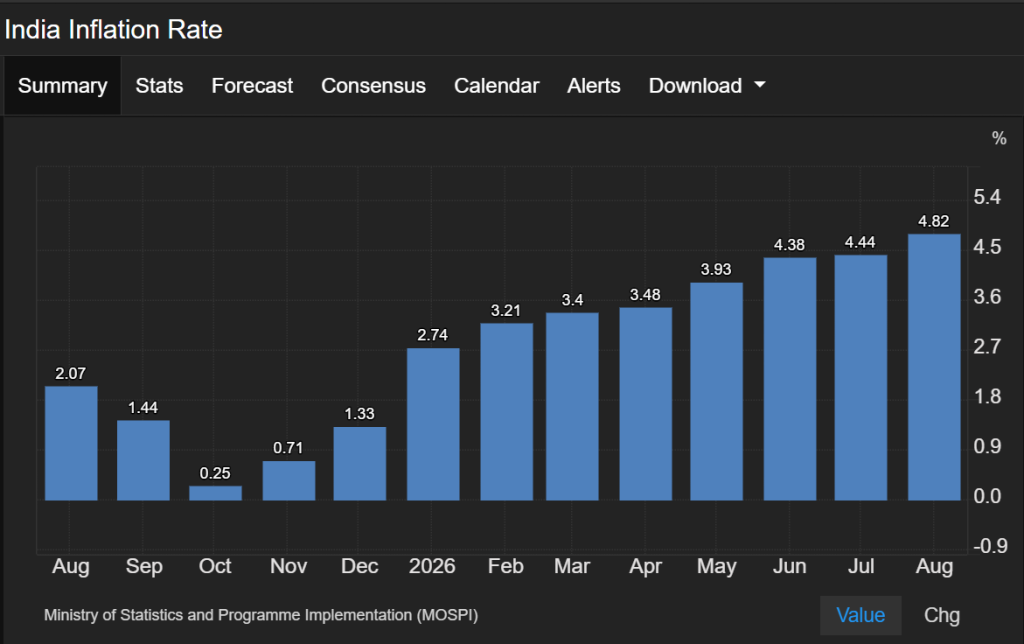Click the 5.4 y-axis tick label
The height and width of the screenshot is (644, 1024).
987,197
